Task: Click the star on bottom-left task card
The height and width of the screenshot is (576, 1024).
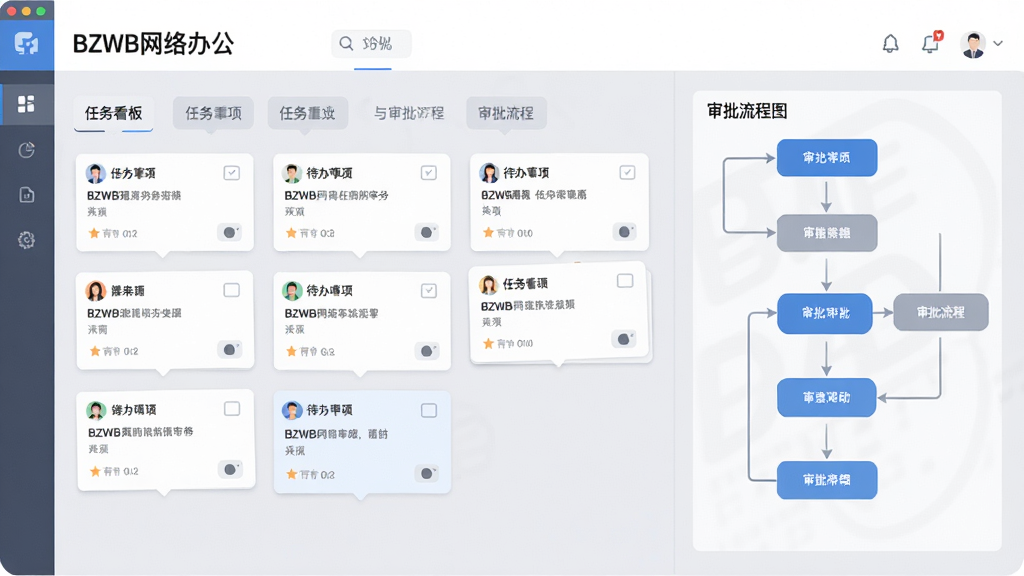Action: tap(95, 471)
